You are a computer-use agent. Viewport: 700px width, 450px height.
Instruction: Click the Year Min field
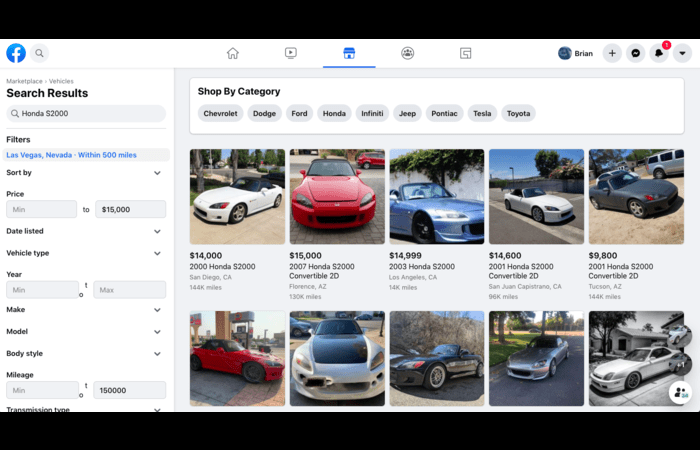tap(42, 290)
